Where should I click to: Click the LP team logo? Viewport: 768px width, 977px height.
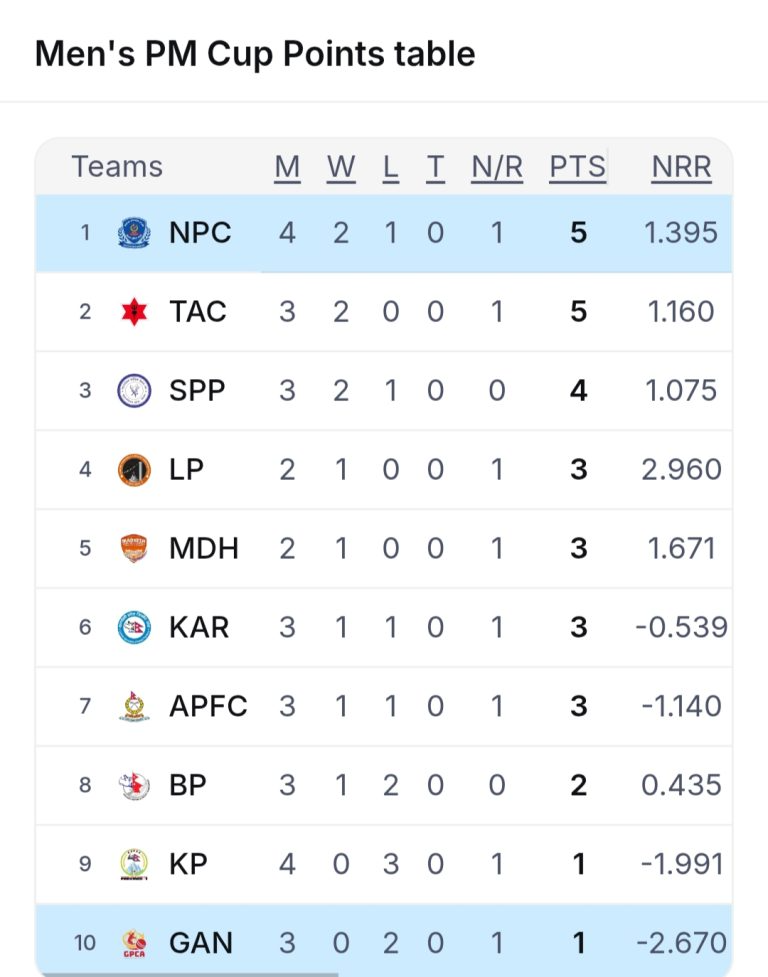134,469
